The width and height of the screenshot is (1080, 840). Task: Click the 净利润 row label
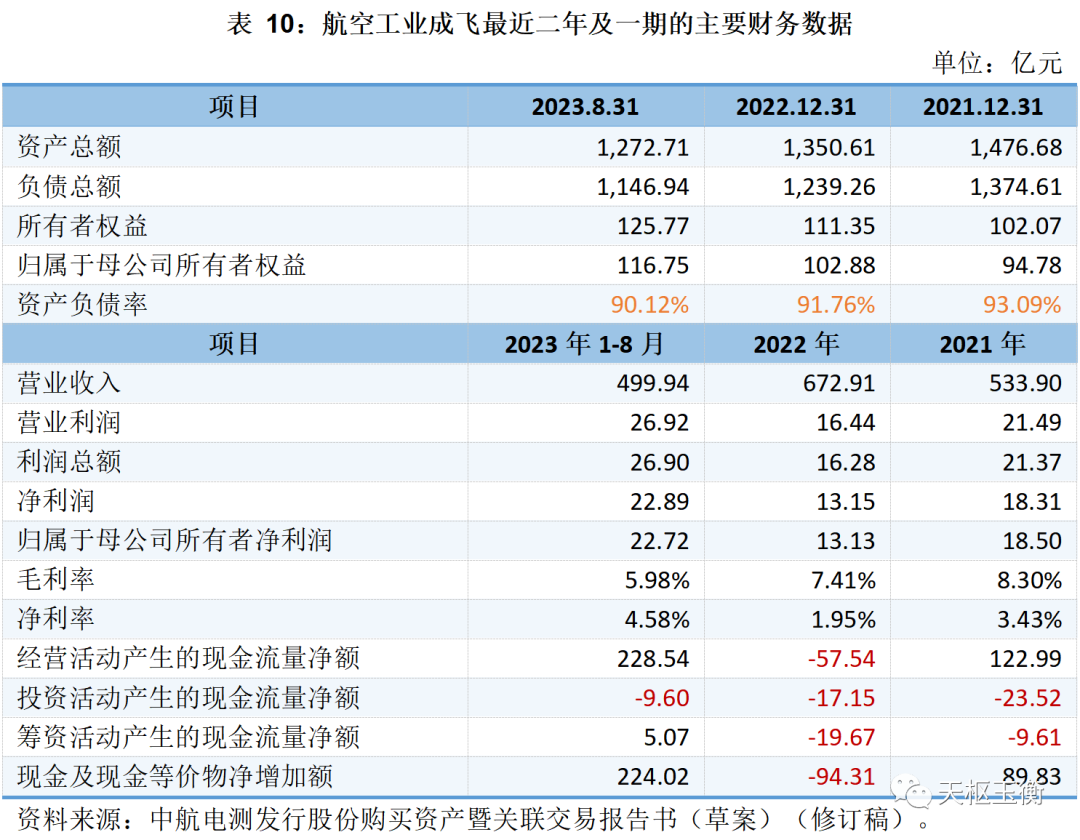coord(56,501)
